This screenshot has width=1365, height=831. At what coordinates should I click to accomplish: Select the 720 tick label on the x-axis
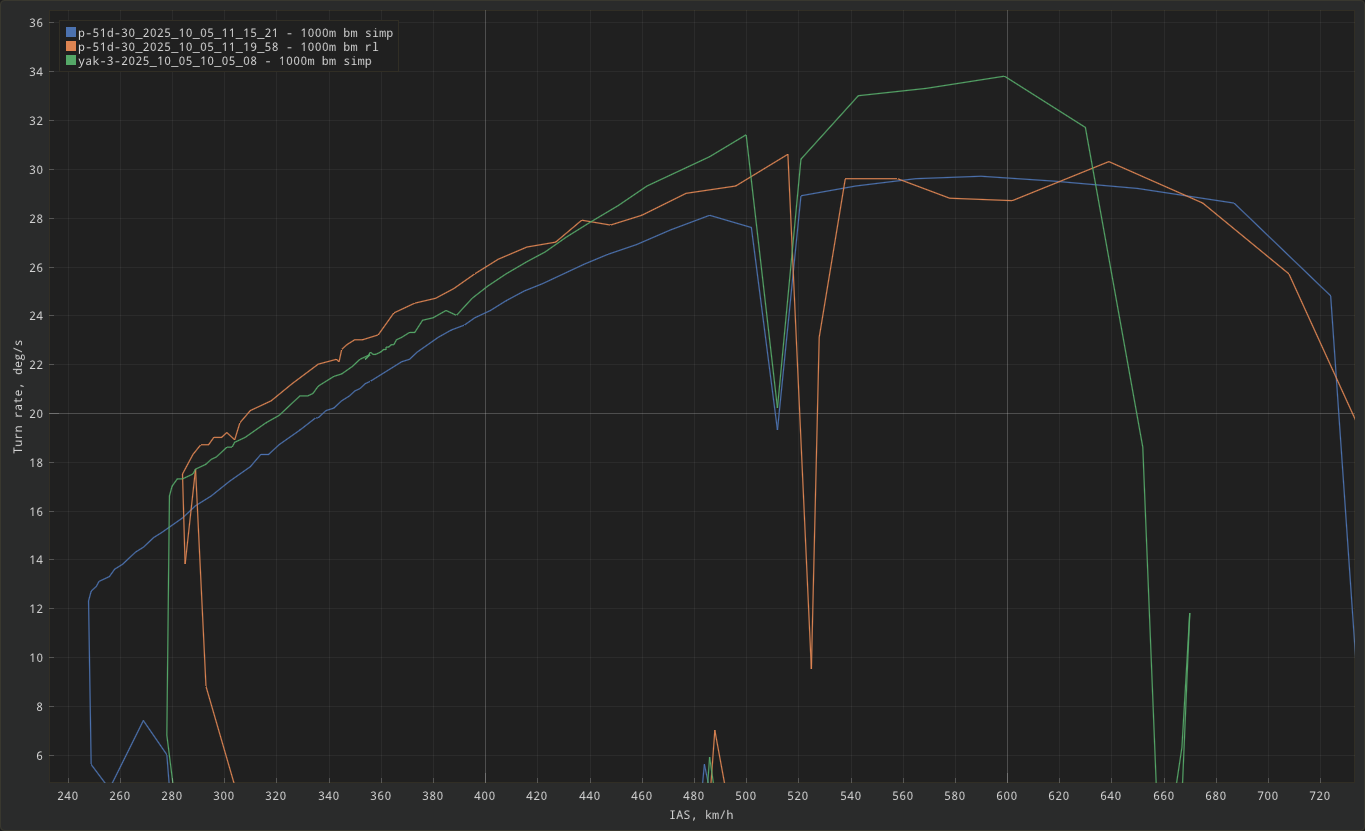(1320, 796)
